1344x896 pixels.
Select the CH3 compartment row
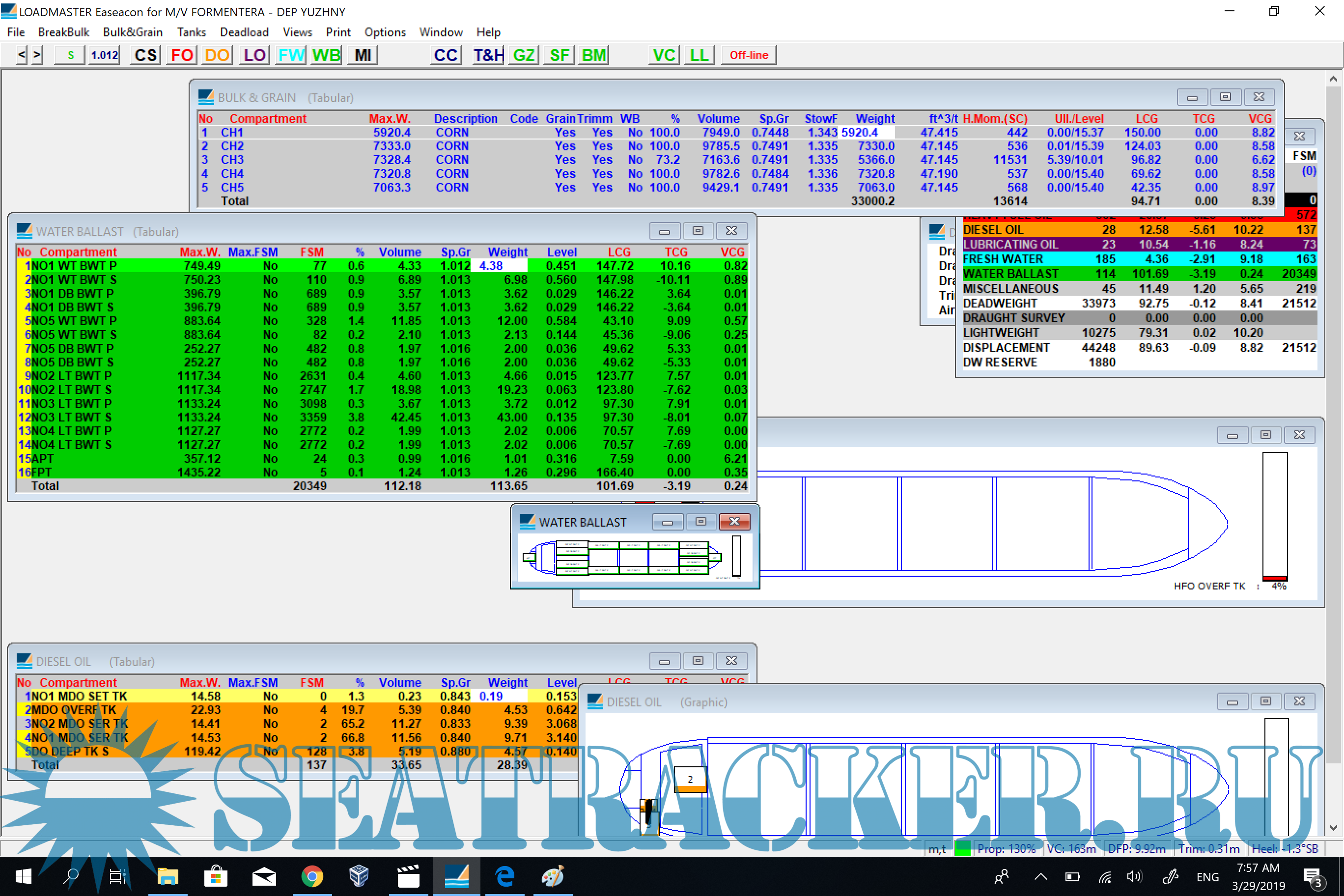[x=232, y=160]
